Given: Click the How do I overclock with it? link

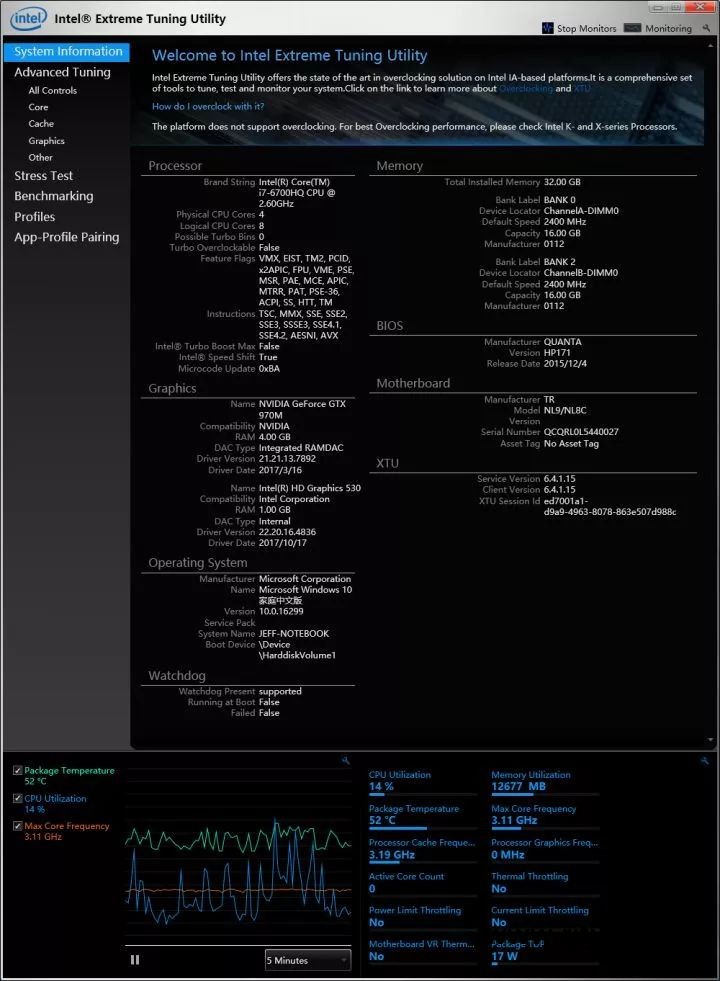Looking at the screenshot, I should [x=208, y=106].
